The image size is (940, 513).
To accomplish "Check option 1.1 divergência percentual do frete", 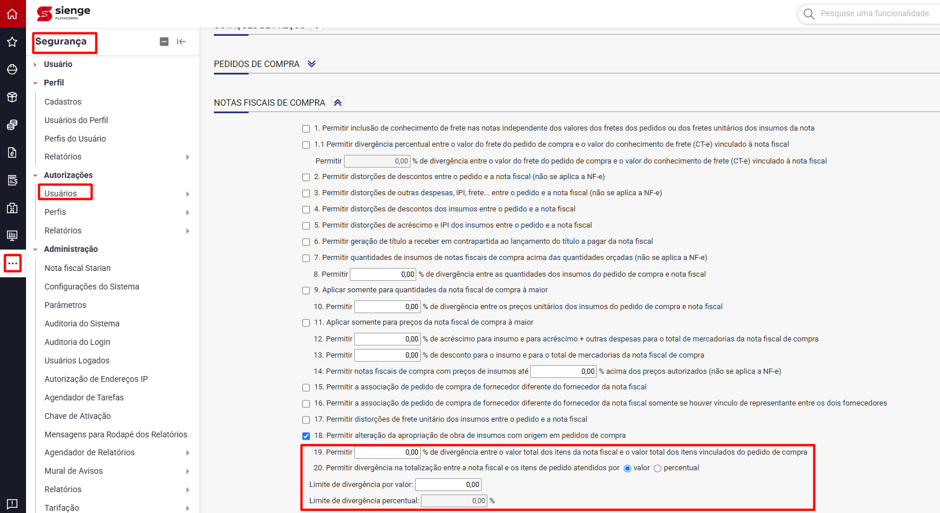I will pyautogui.click(x=306, y=144).
